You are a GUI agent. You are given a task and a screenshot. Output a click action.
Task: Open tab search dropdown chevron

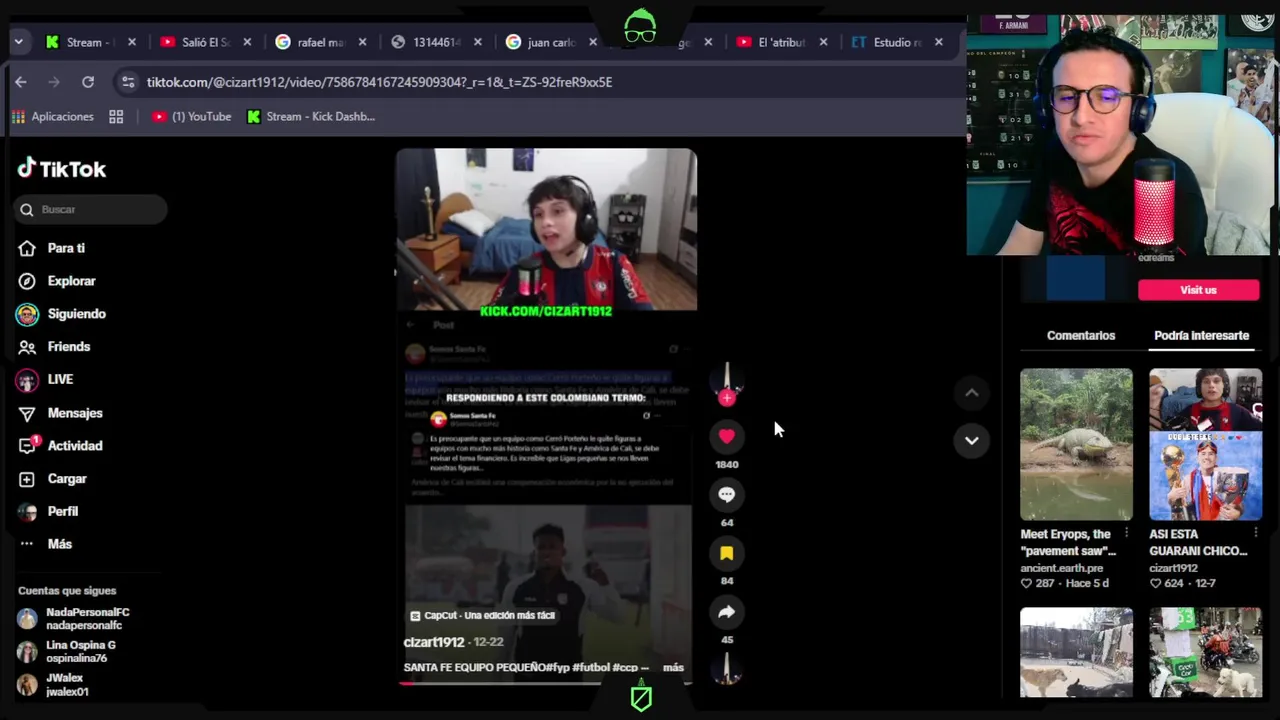tap(18, 42)
